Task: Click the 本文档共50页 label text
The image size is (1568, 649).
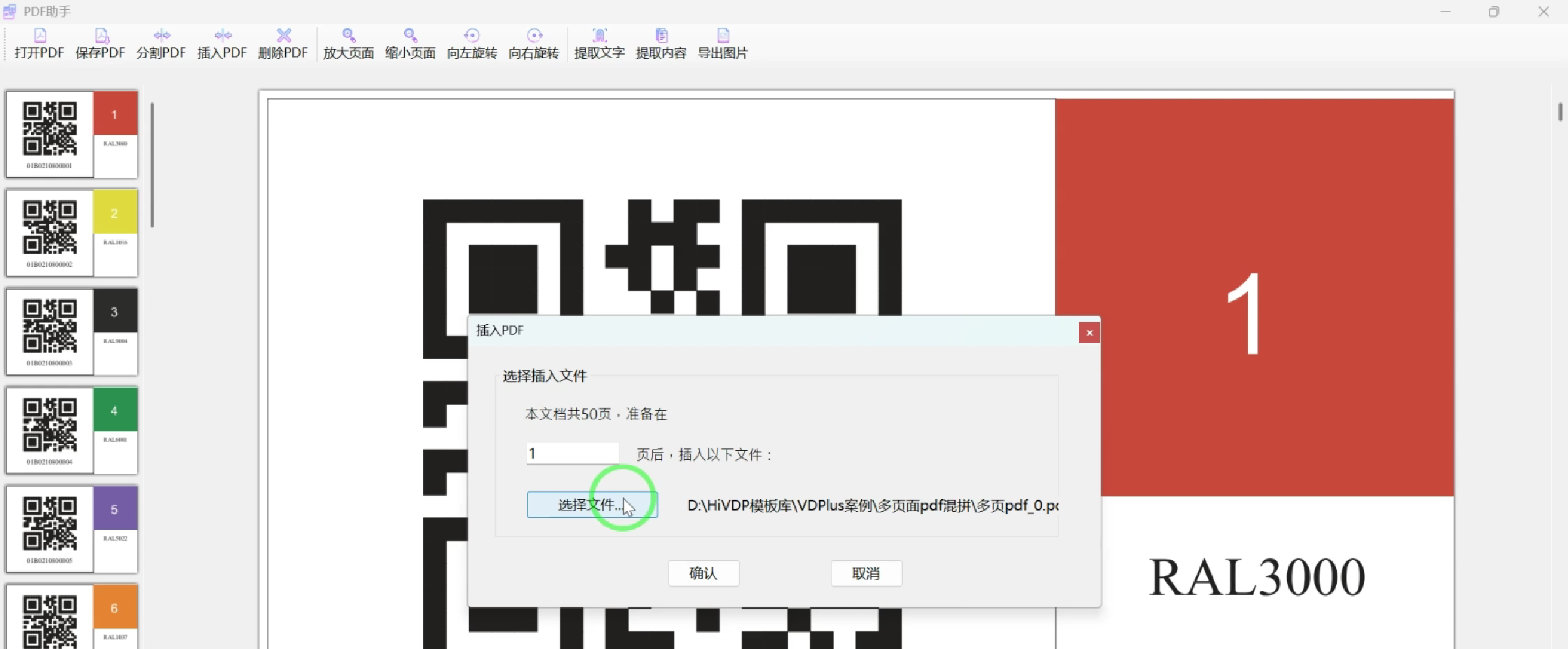Action: coord(596,414)
